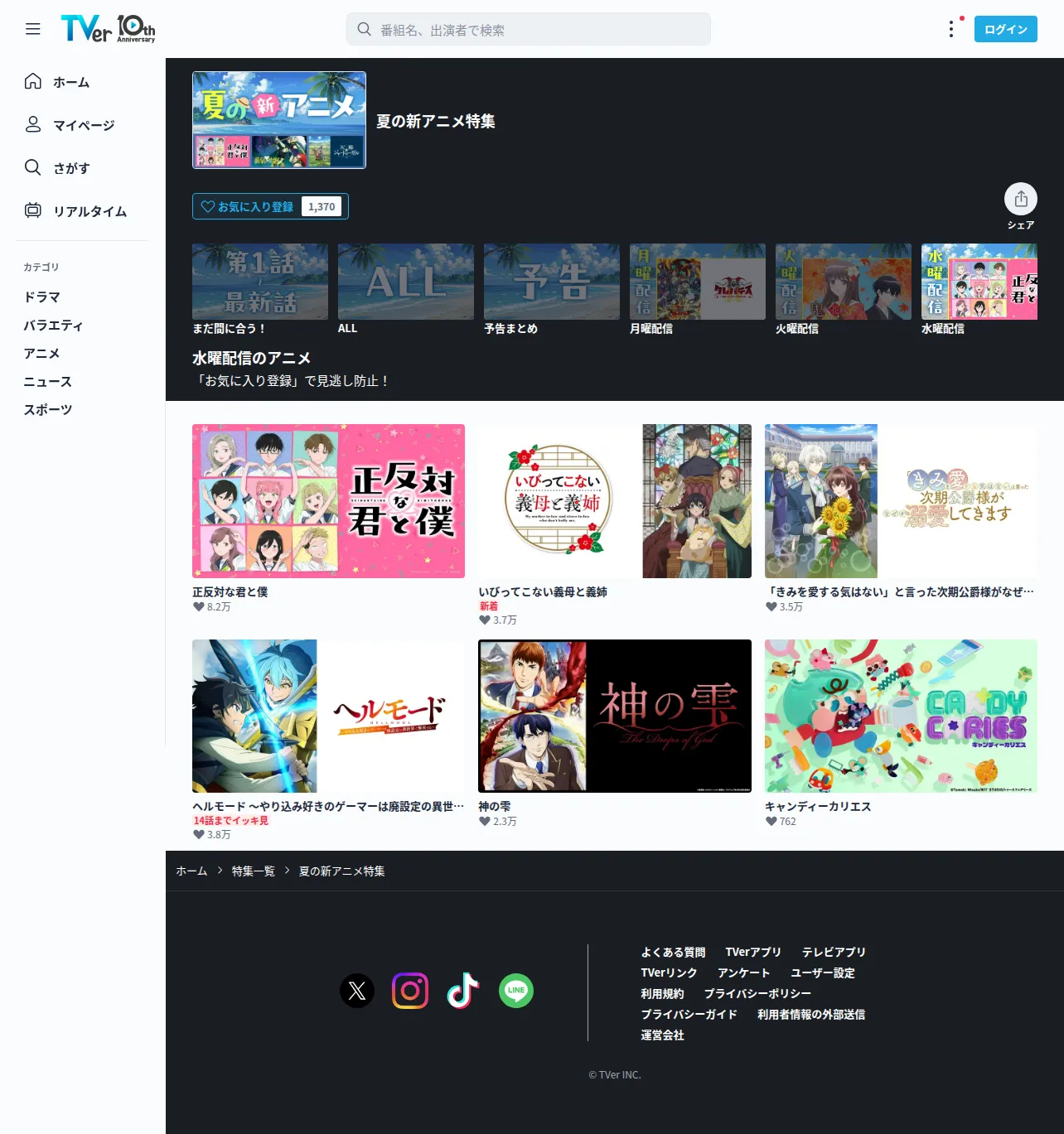1064x1134 pixels.
Task: Open マイページ from sidebar
Action: click(x=84, y=125)
